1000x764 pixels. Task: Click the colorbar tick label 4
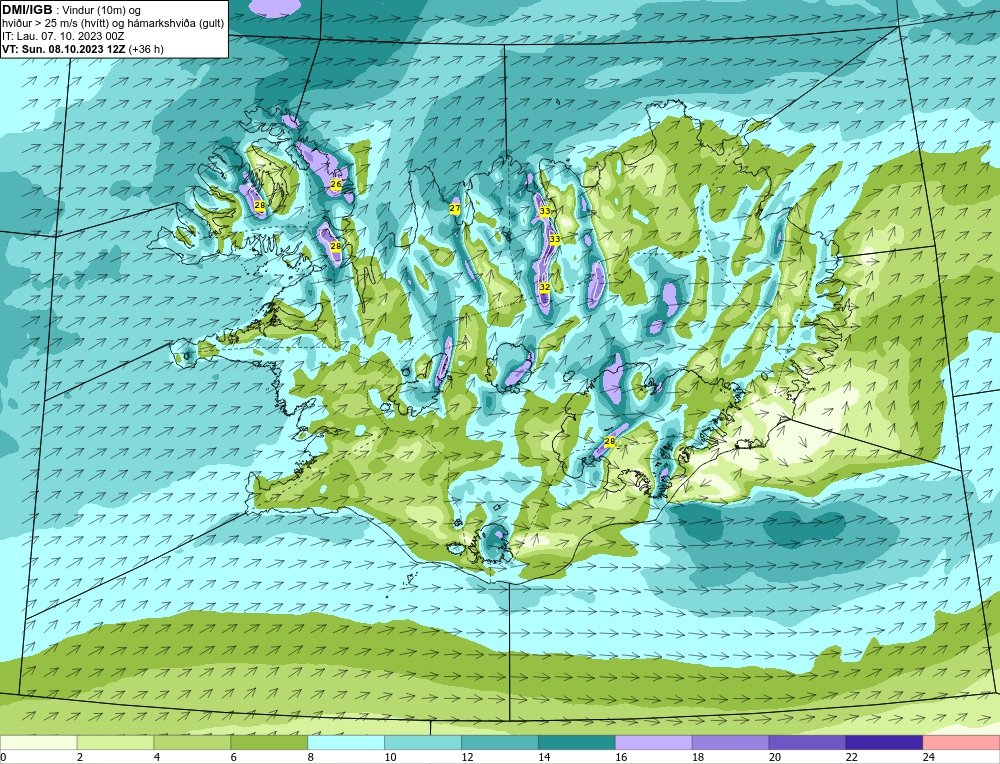157,757
